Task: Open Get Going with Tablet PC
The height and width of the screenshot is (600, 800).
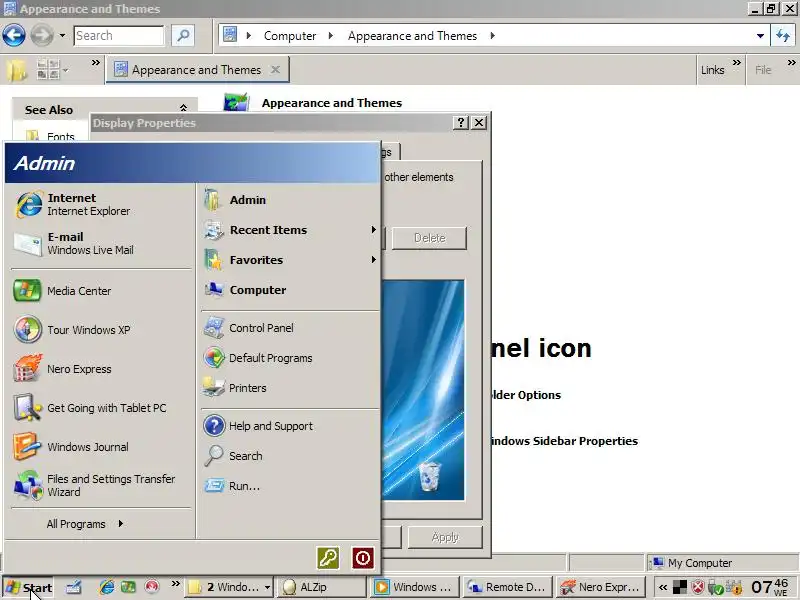Action: [x=101, y=408]
